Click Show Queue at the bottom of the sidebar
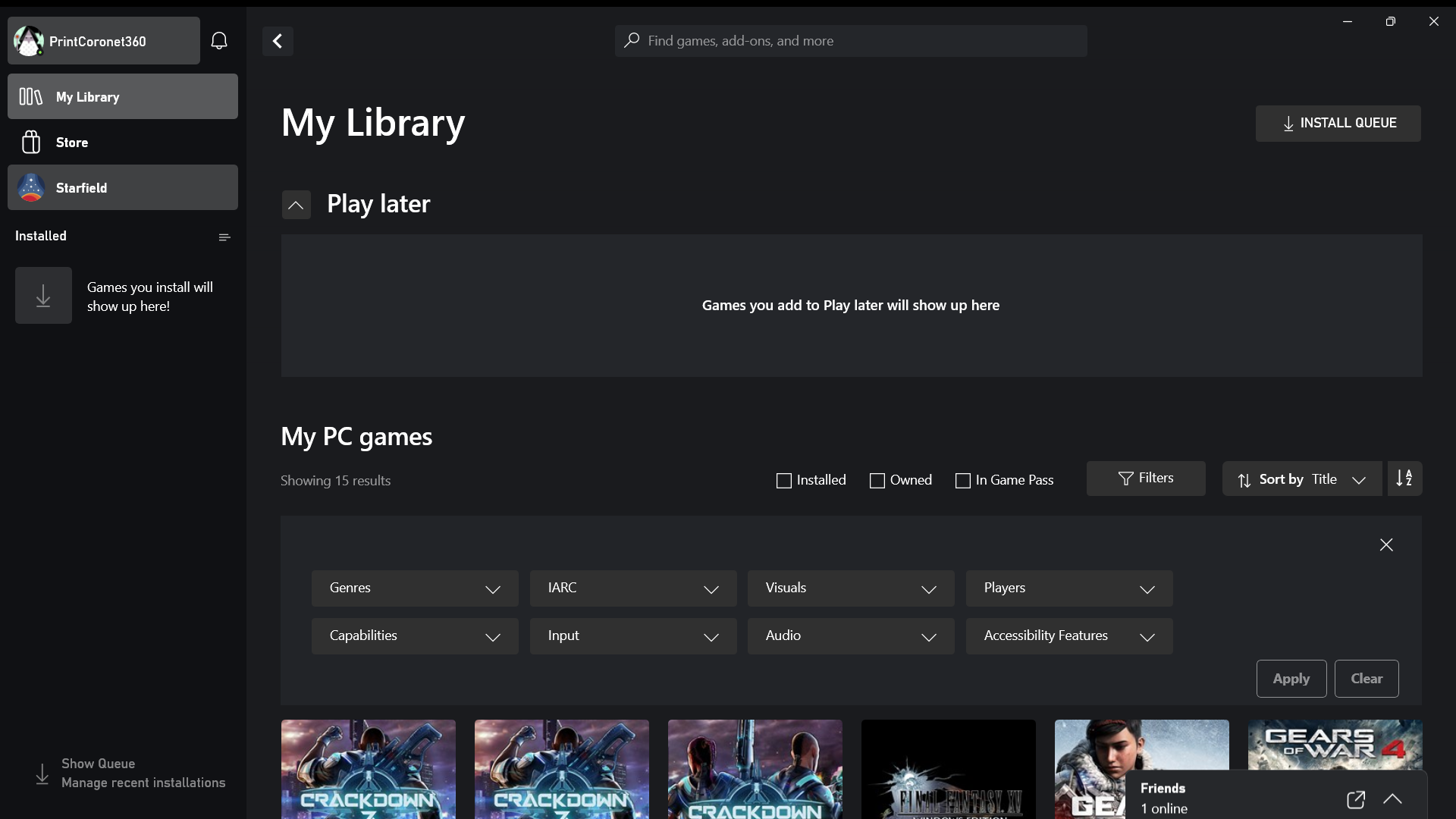The width and height of the screenshot is (1456, 819). (98, 764)
